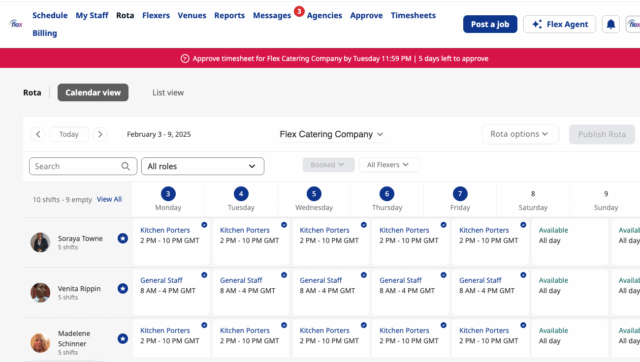Select Wednesday 5 in the calendar header
The image size is (640, 362).
coord(314,200)
